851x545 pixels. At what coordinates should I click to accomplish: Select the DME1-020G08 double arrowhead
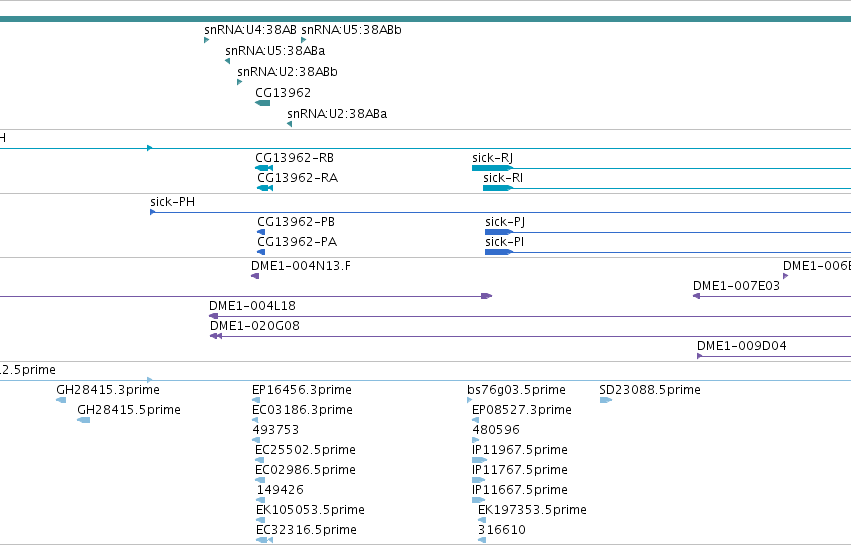(x=216, y=336)
